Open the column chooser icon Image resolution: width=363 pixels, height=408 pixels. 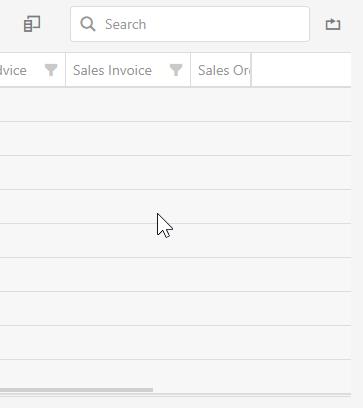tap(32, 24)
